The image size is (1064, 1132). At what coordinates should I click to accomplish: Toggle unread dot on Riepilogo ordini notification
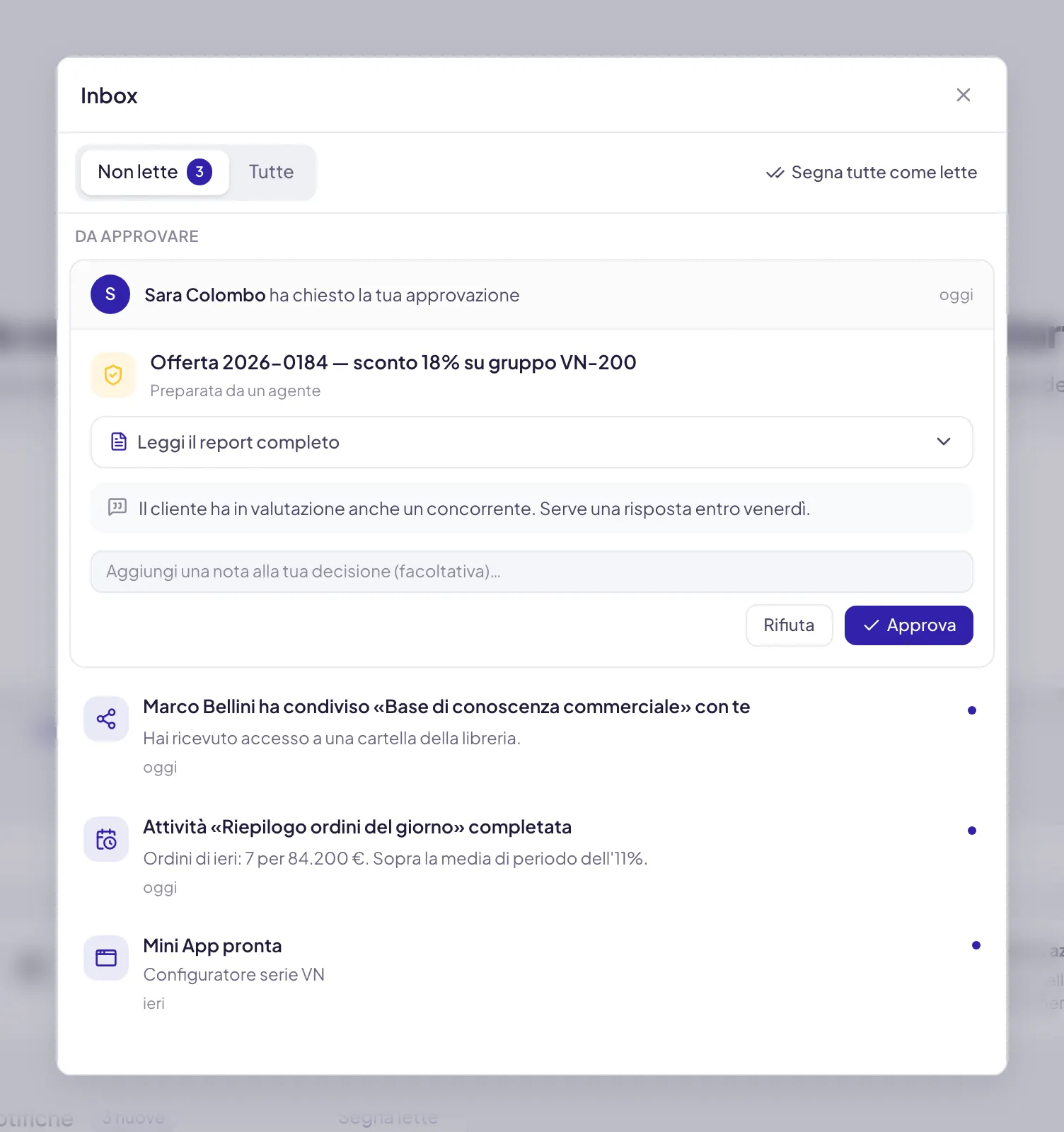click(972, 831)
